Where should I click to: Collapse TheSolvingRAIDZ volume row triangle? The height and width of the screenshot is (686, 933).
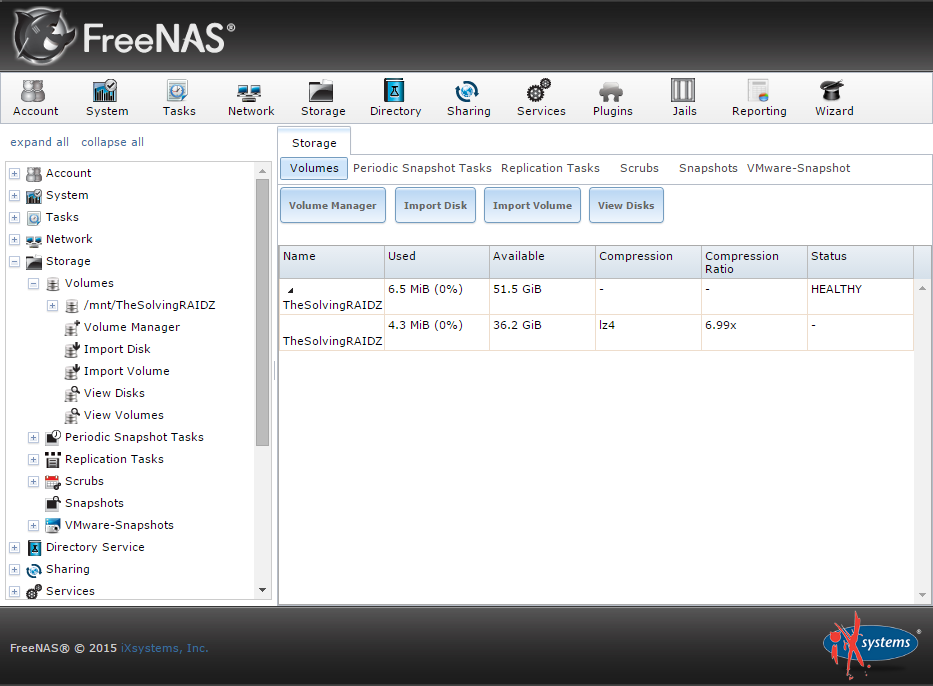click(290, 290)
